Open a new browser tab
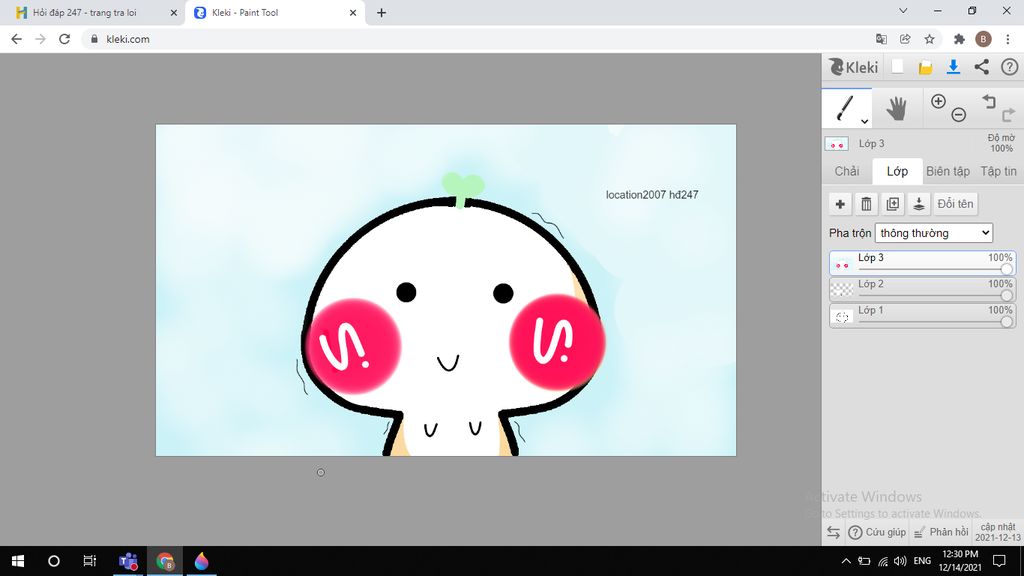 click(381, 12)
